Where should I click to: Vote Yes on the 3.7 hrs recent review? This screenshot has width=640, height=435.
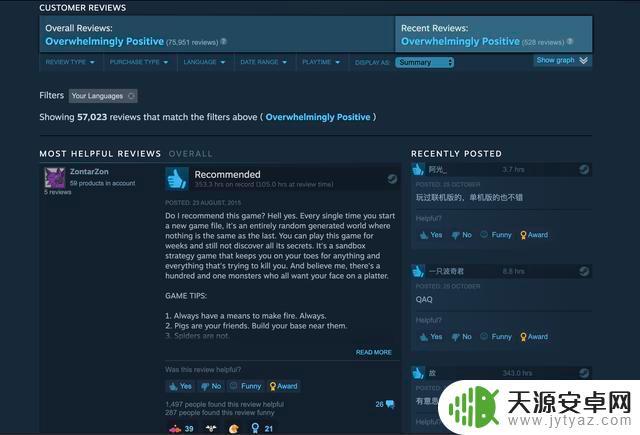click(x=431, y=235)
